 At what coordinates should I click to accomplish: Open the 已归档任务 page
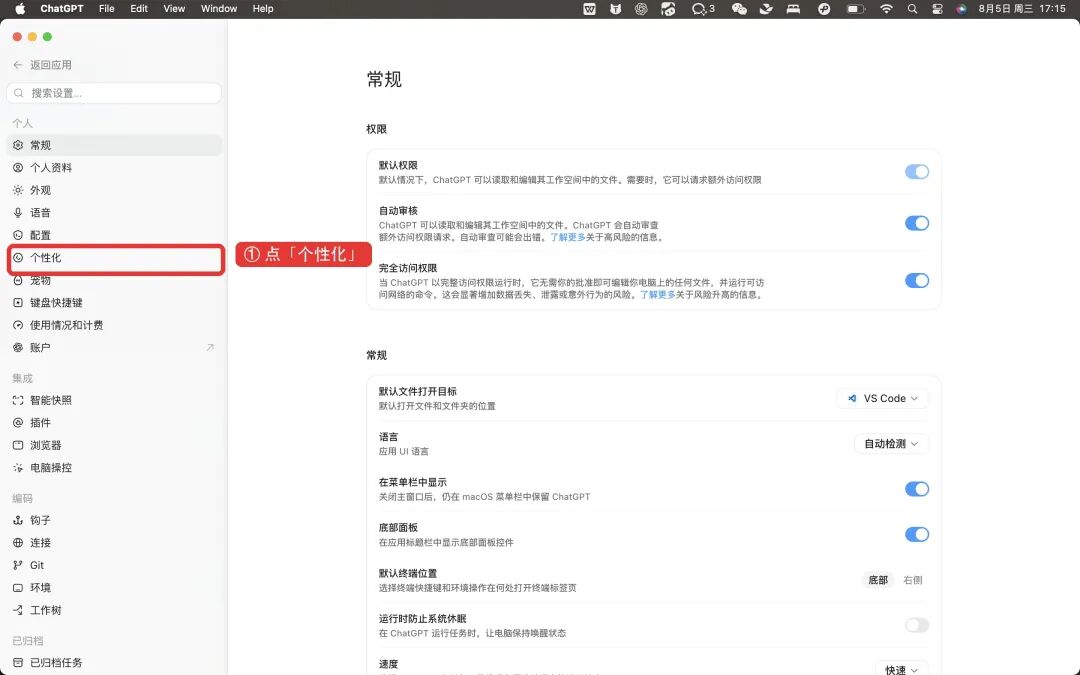pos(114,663)
